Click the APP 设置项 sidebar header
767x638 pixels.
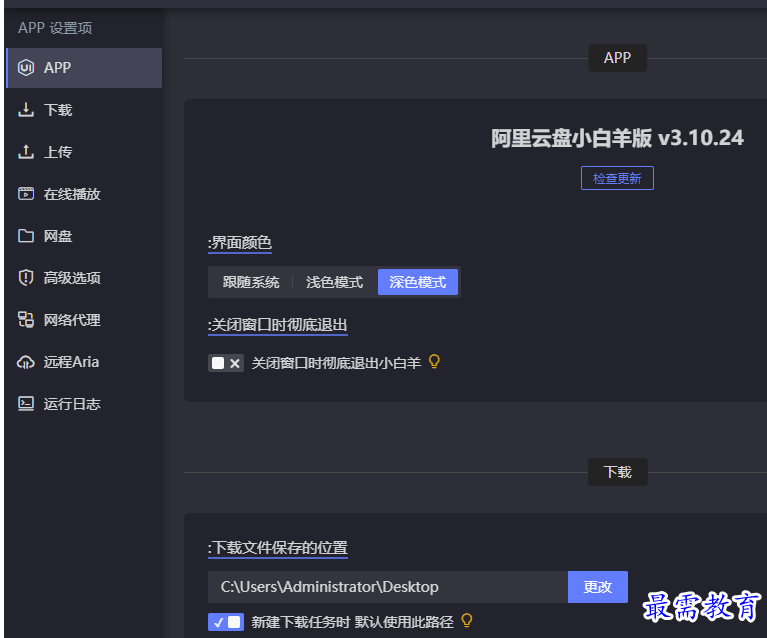click(55, 28)
